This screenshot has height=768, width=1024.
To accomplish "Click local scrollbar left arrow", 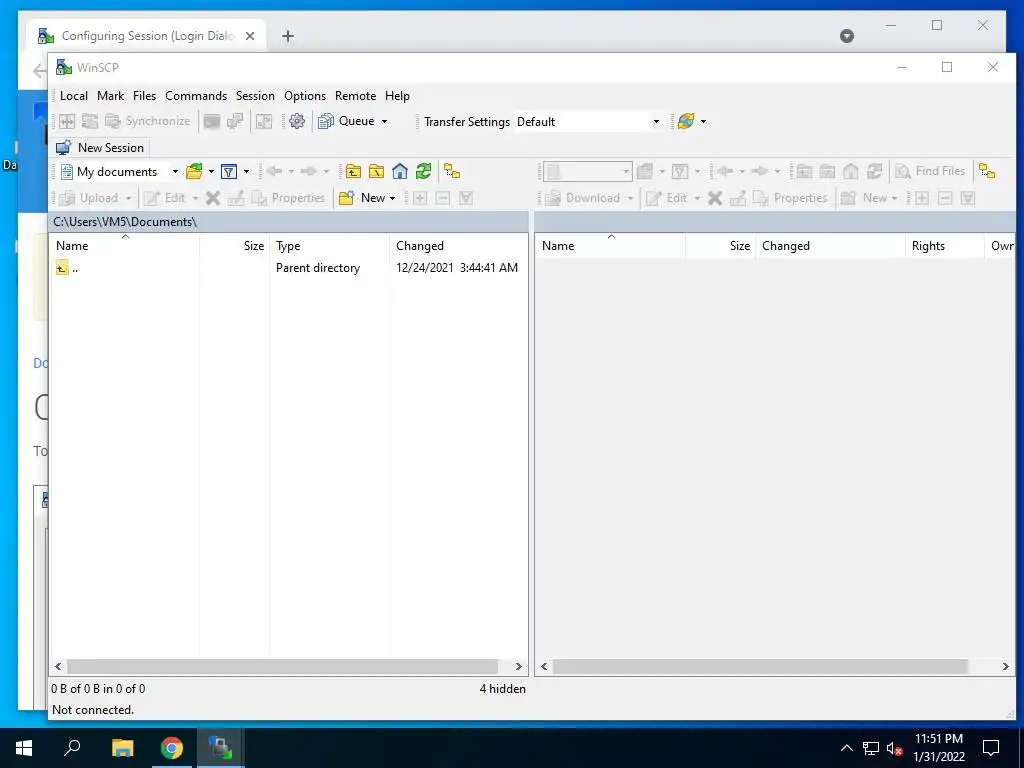I will click(x=58, y=666).
